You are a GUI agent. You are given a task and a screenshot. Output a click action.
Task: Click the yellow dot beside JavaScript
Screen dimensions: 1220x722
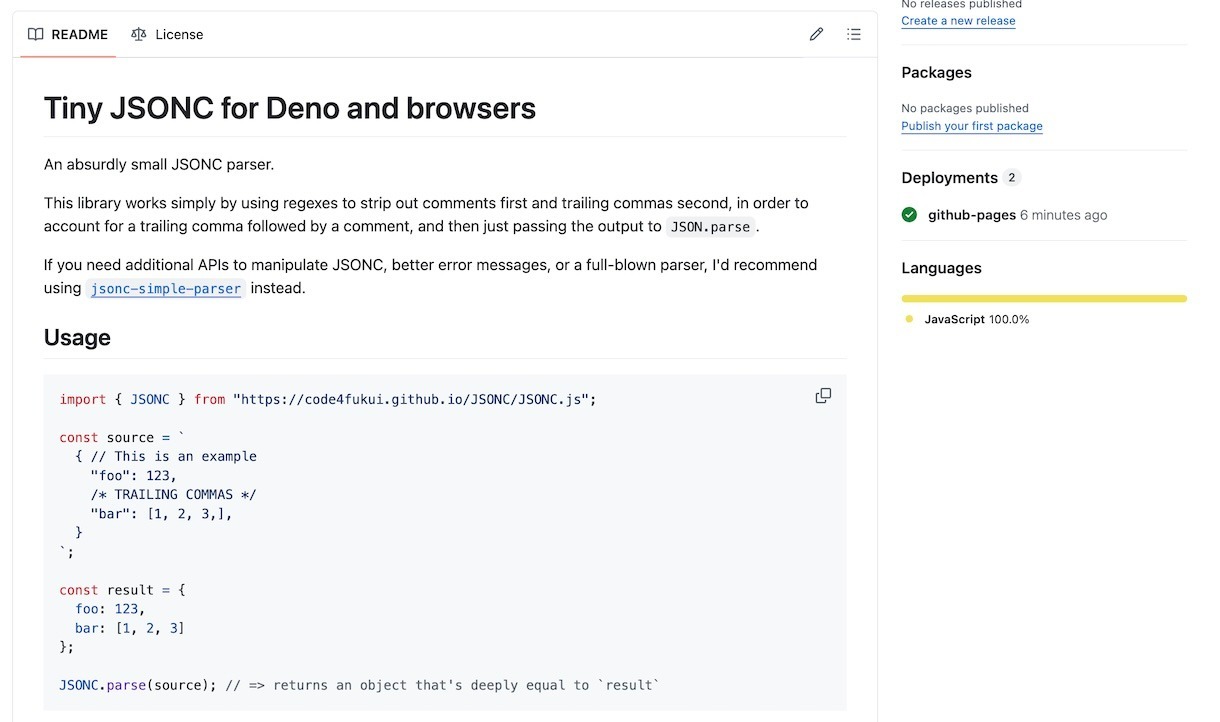909,319
